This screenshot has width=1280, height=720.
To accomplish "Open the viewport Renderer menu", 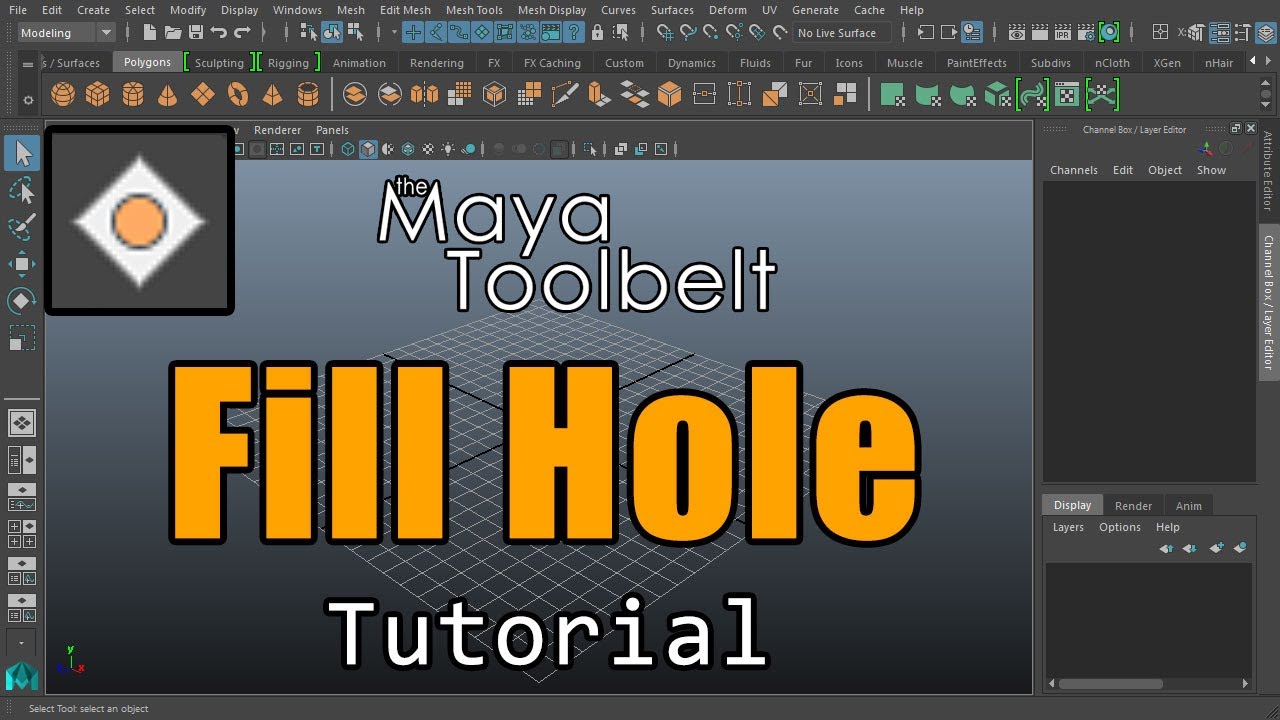I will [277, 130].
